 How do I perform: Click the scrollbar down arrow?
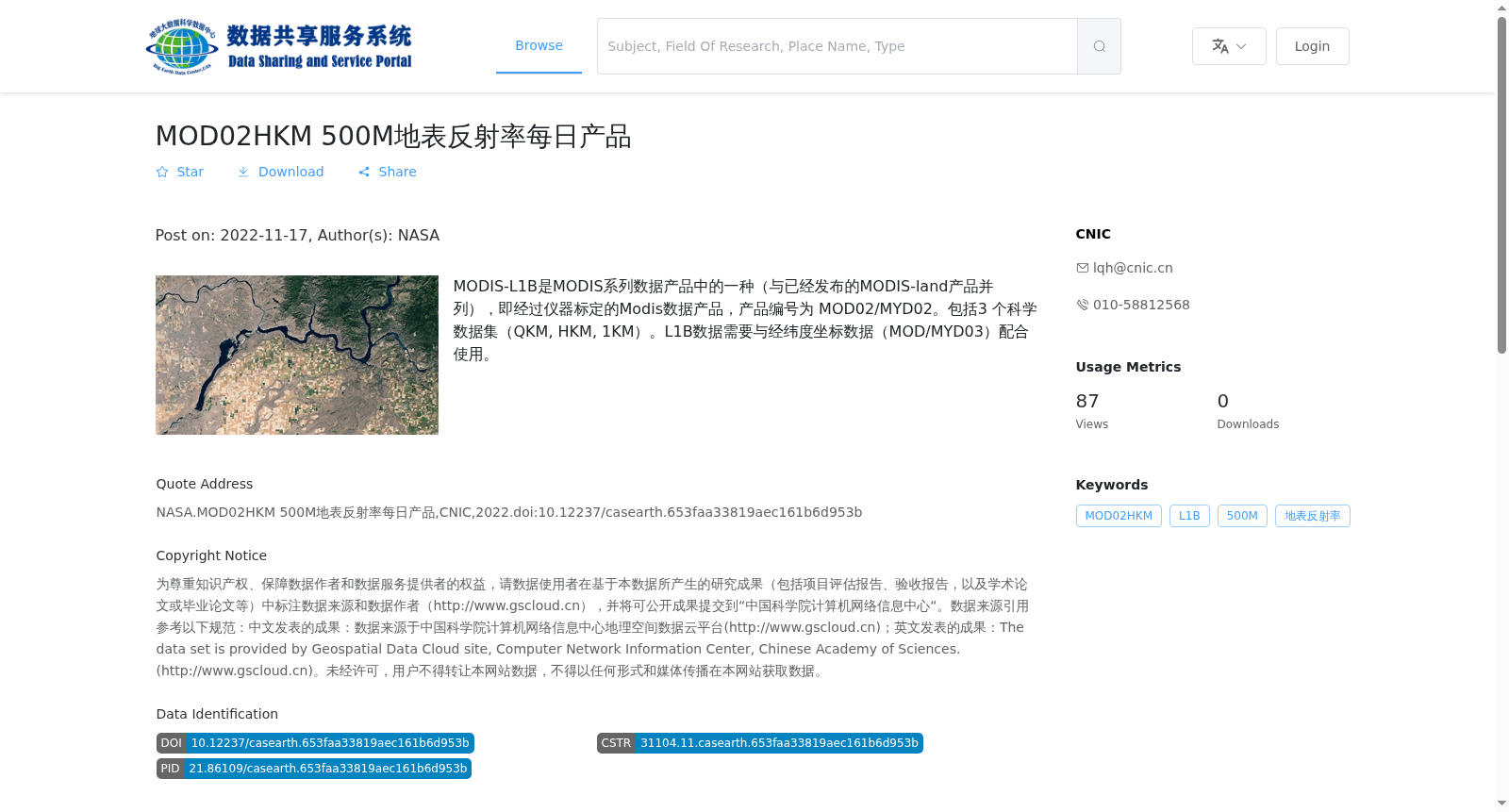pyautogui.click(x=1501, y=804)
